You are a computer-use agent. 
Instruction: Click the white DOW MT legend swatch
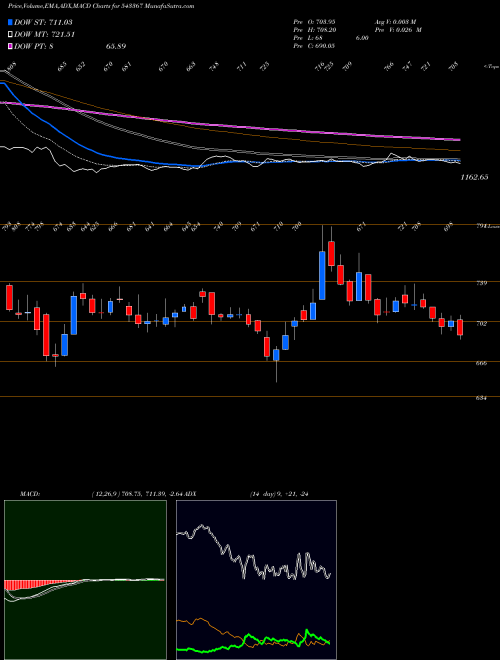point(10,35)
